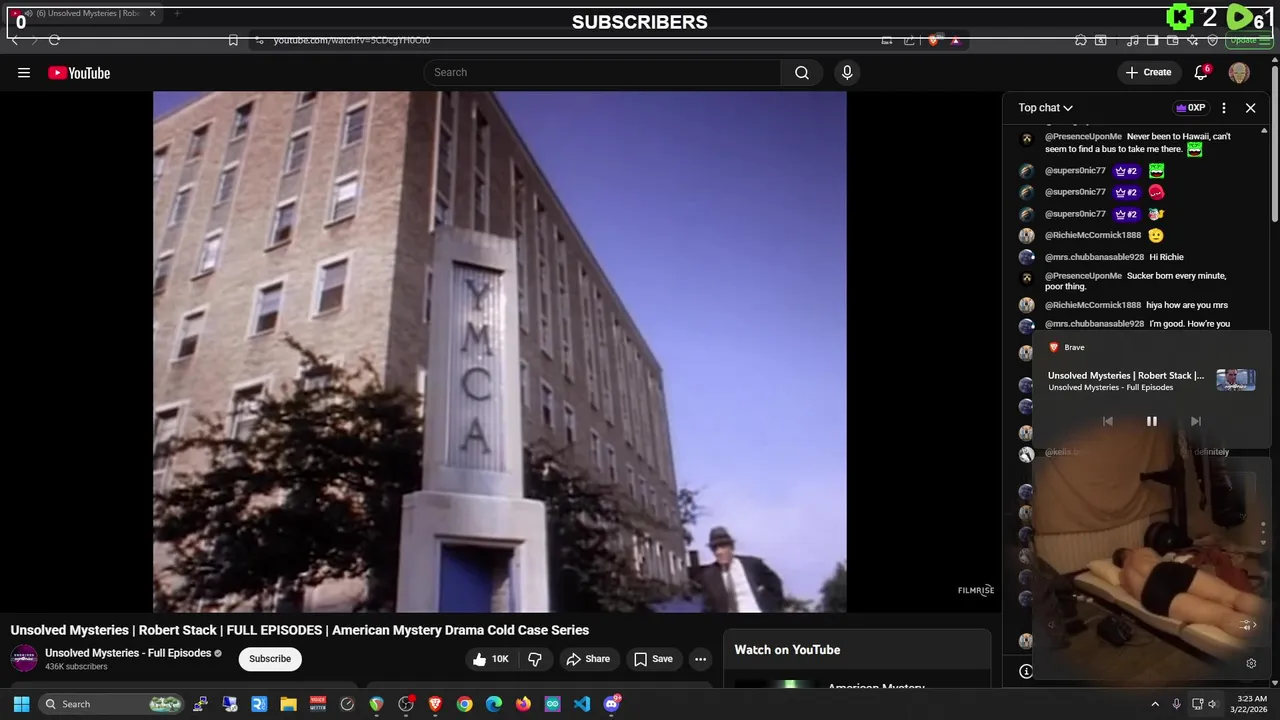This screenshot has height=720, width=1280.
Task: Click the browser address bar URL
Action: point(352,40)
